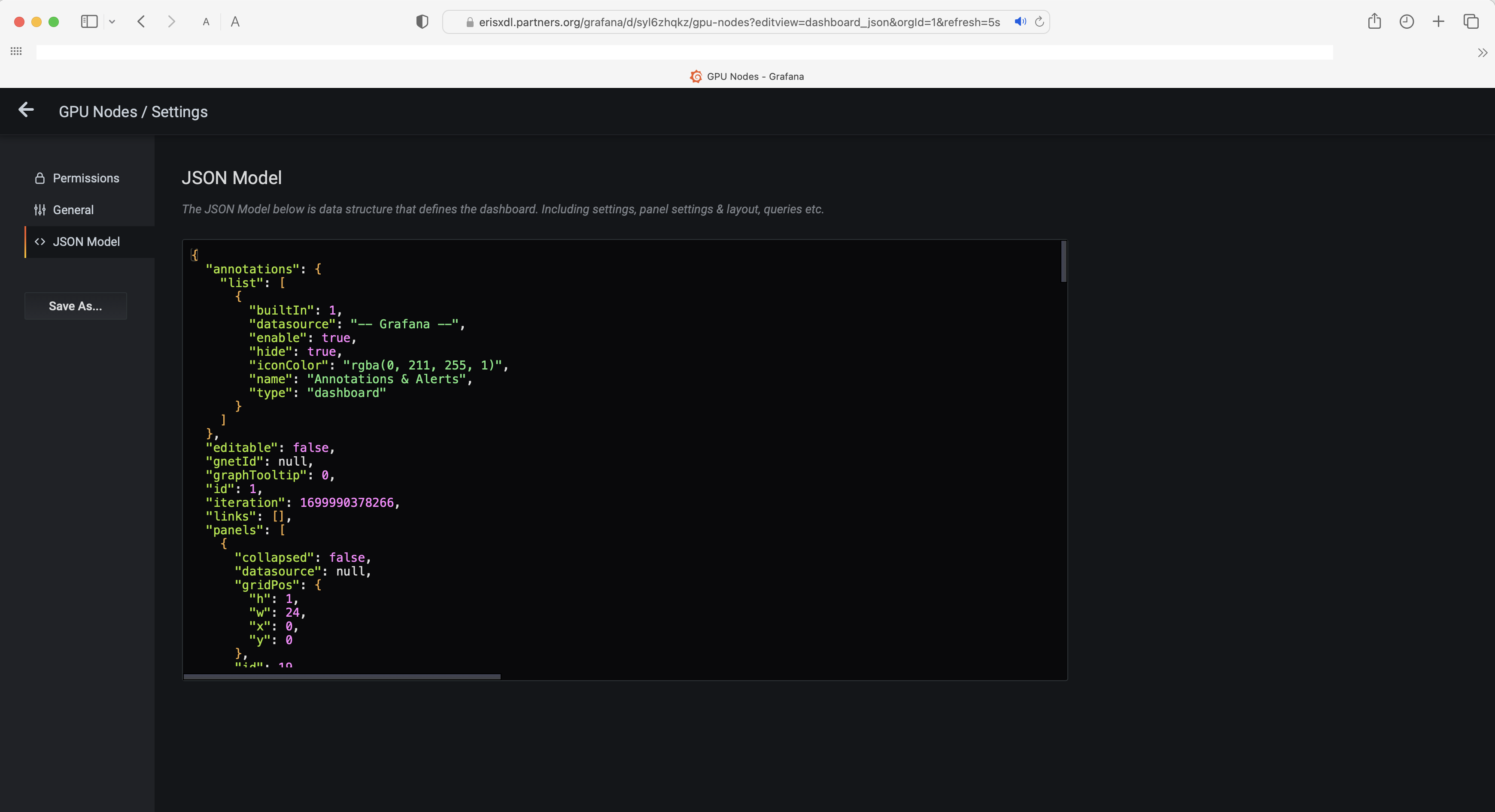Decrease text size with small A
This screenshot has width=1495, height=812.
pos(206,23)
